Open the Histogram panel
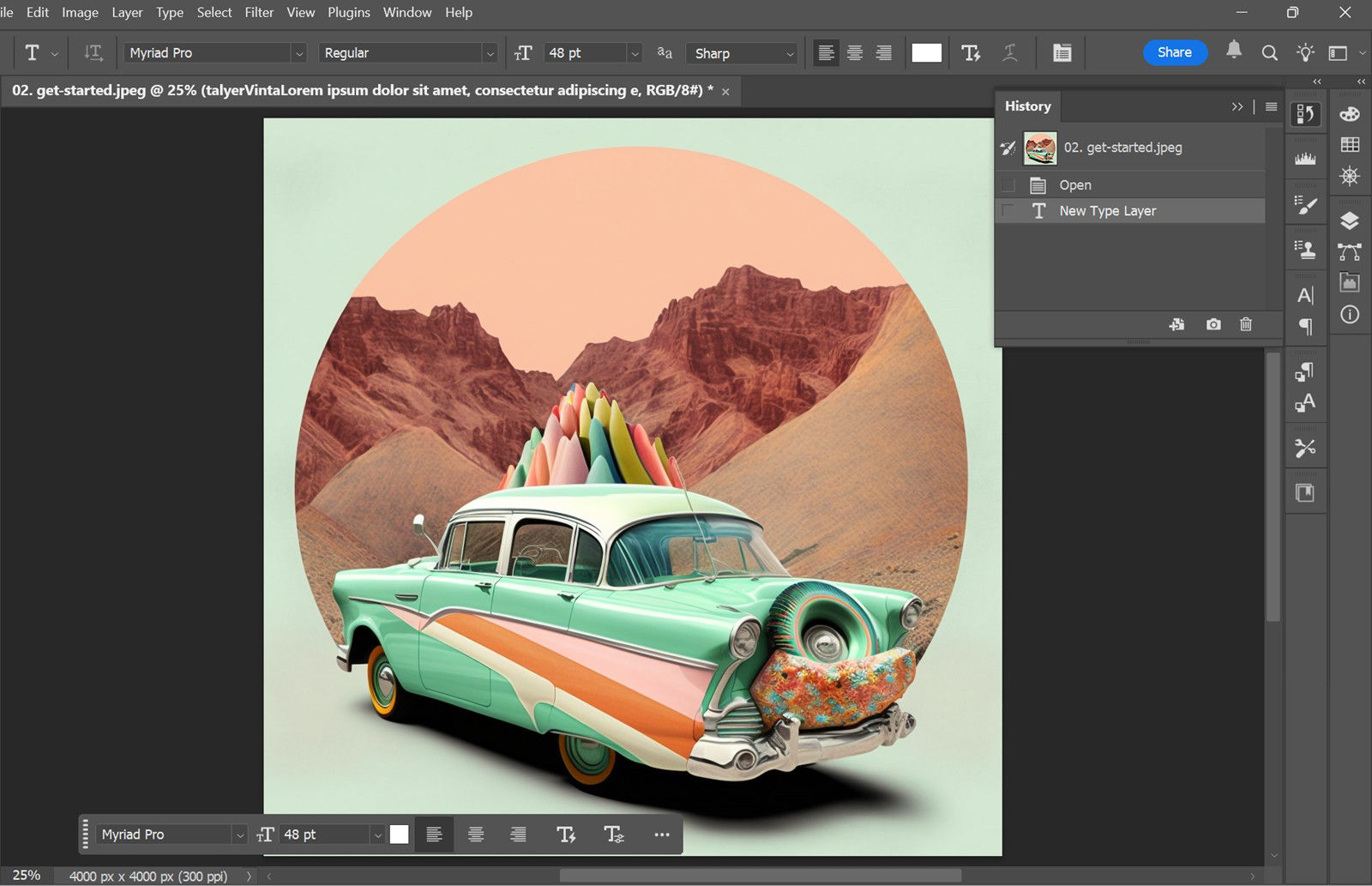1372x886 pixels. pyautogui.click(x=1306, y=157)
